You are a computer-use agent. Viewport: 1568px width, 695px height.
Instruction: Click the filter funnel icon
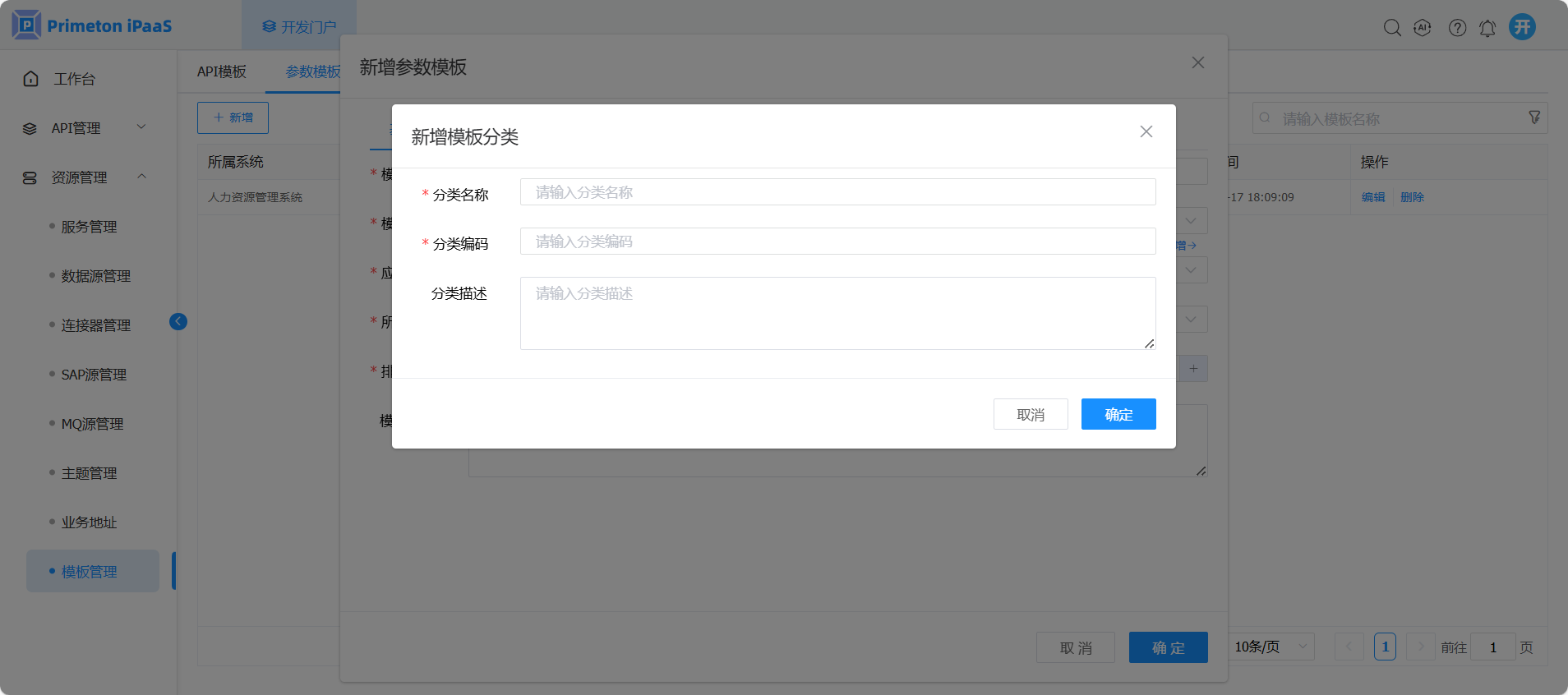[1533, 117]
